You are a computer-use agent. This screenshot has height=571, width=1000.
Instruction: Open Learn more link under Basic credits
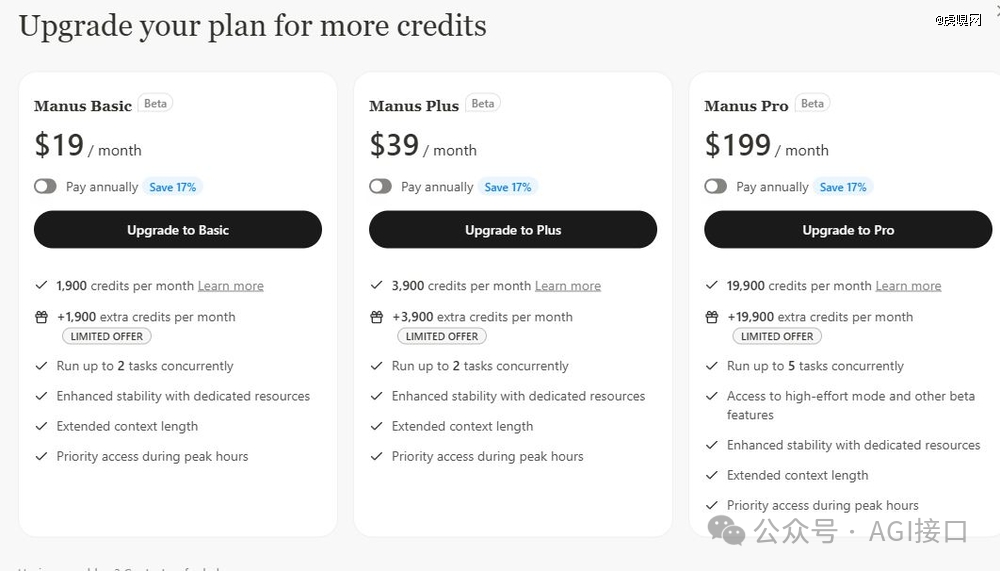click(x=231, y=286)
